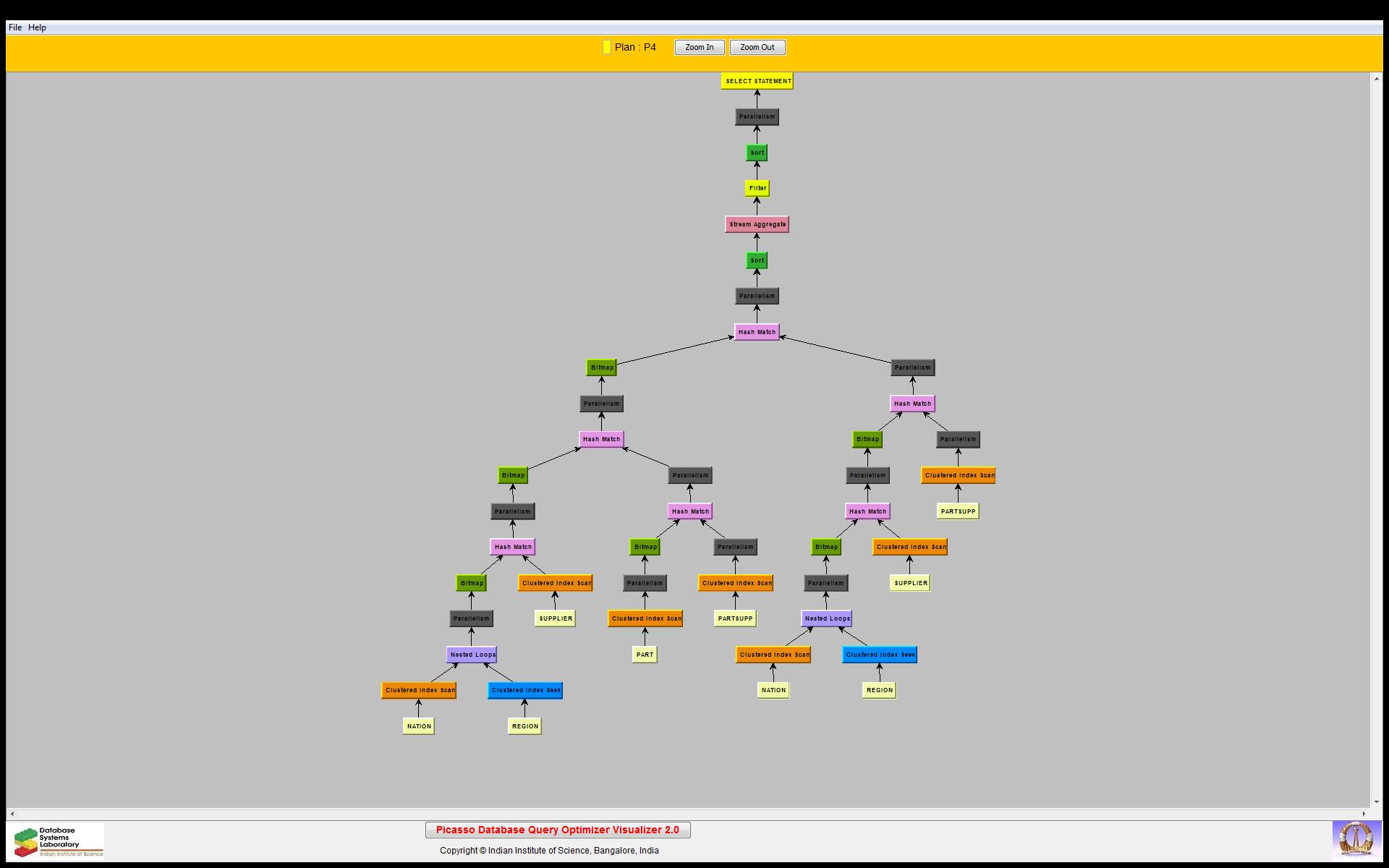
Task: Select the PART table node
Action: pyautogui.click(x=644, y=655)
